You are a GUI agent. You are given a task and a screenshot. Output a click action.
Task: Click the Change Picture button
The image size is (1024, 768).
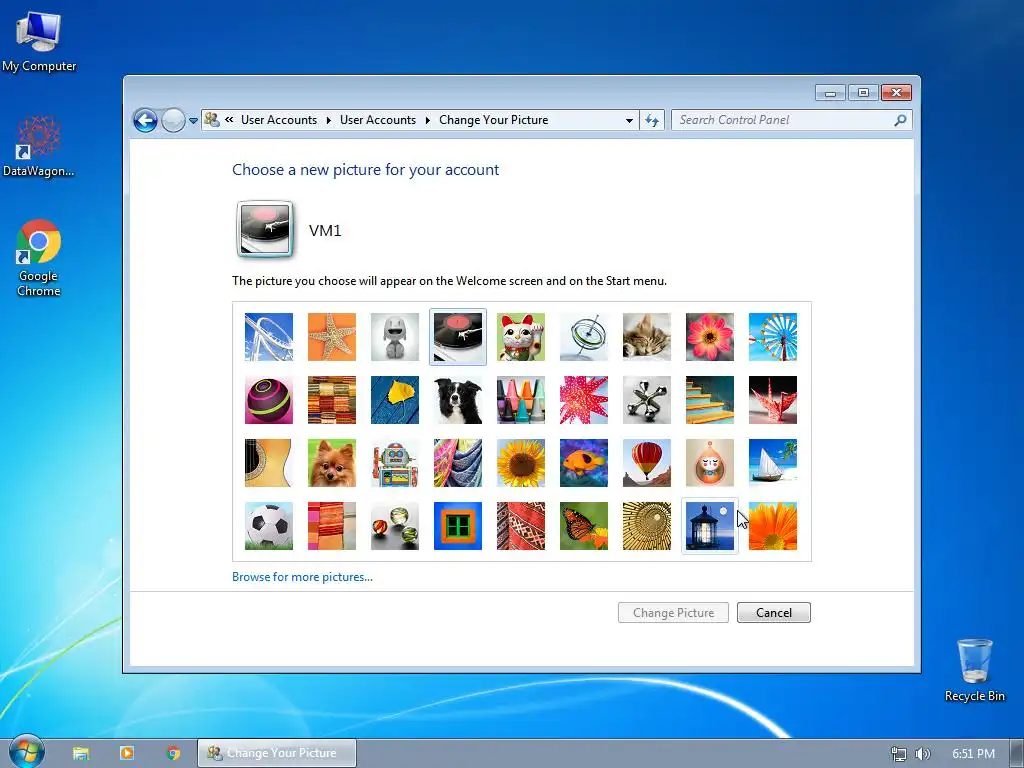pyautogui.click(x=673, y=613)
